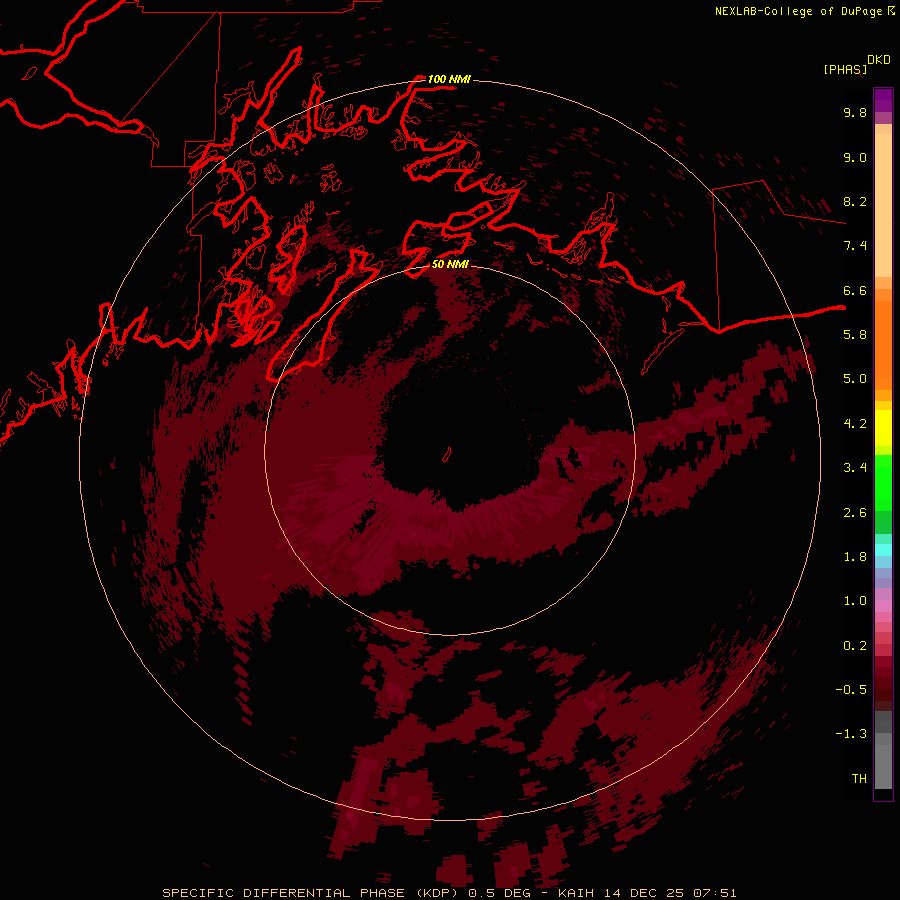This screenshot has height=900, width=900.
Task: Click the 100 NMI range ring label
Action: tap(449, 79)
